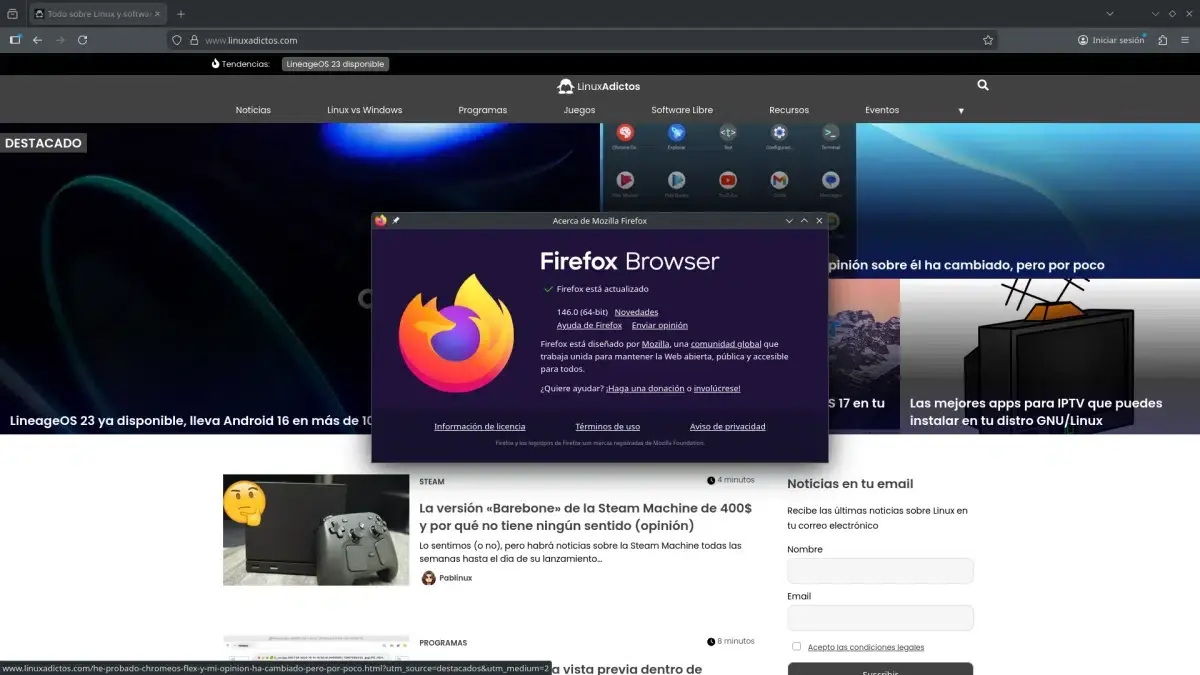1200x675 pixels.
Task: Click the Haga una donación link
Action: pos(644,388)
